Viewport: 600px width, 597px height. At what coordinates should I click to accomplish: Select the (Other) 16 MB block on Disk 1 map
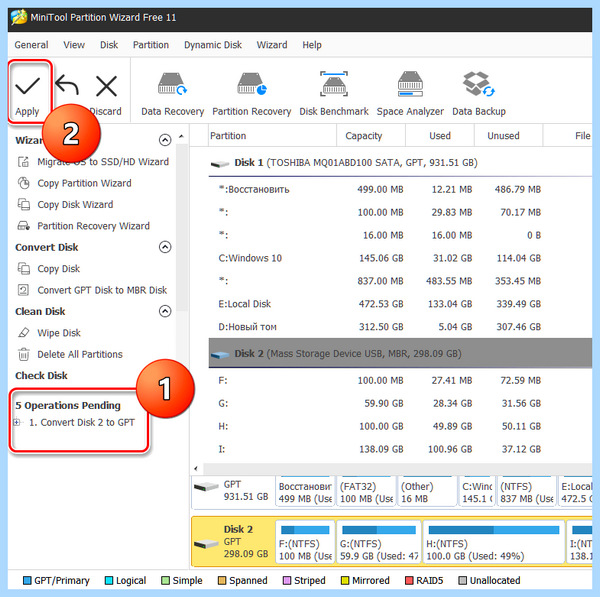pyautogui.click(x=427, y=491)
